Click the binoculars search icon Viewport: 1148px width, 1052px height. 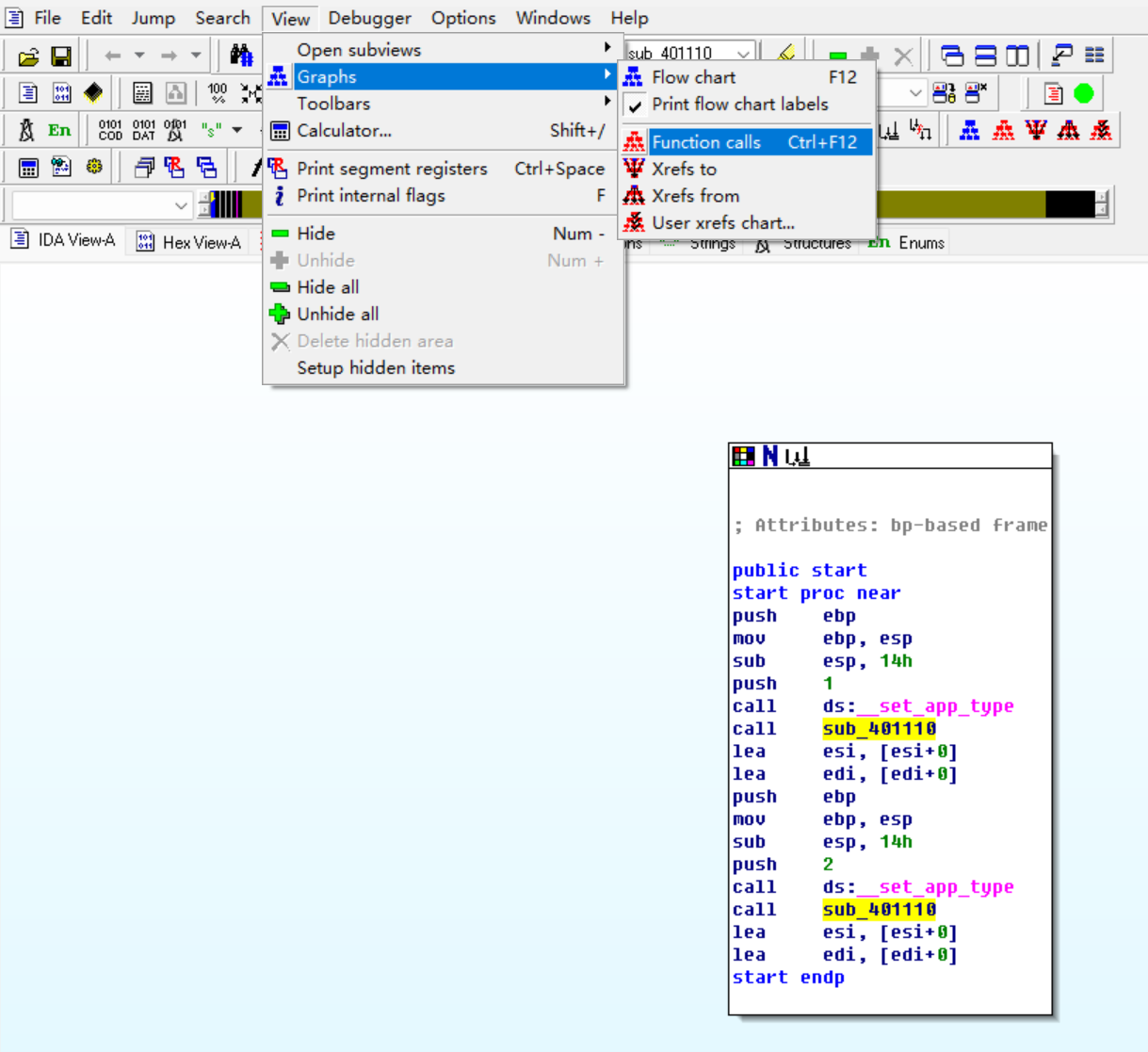[242, 56]
